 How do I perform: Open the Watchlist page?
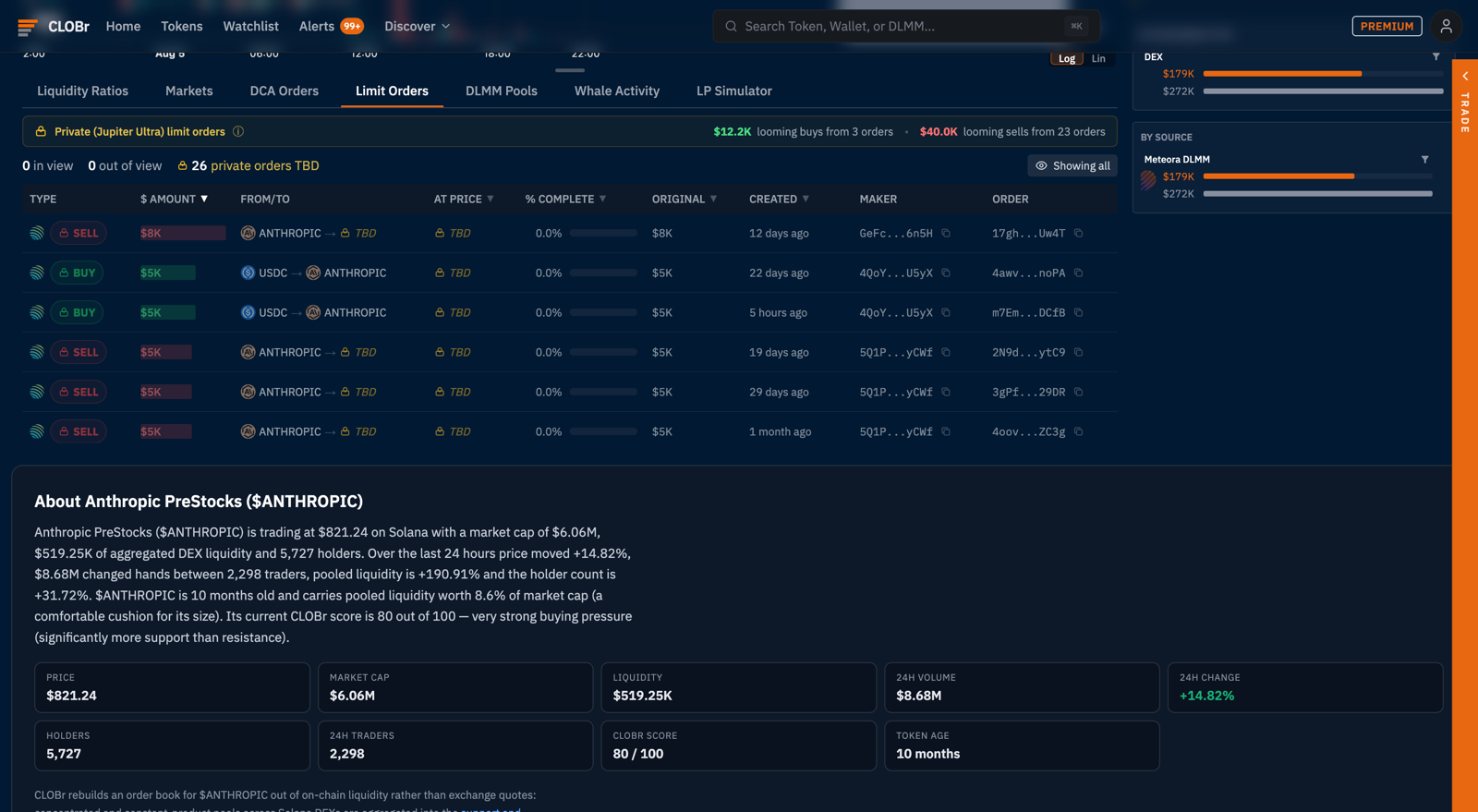tap(250, 26)
